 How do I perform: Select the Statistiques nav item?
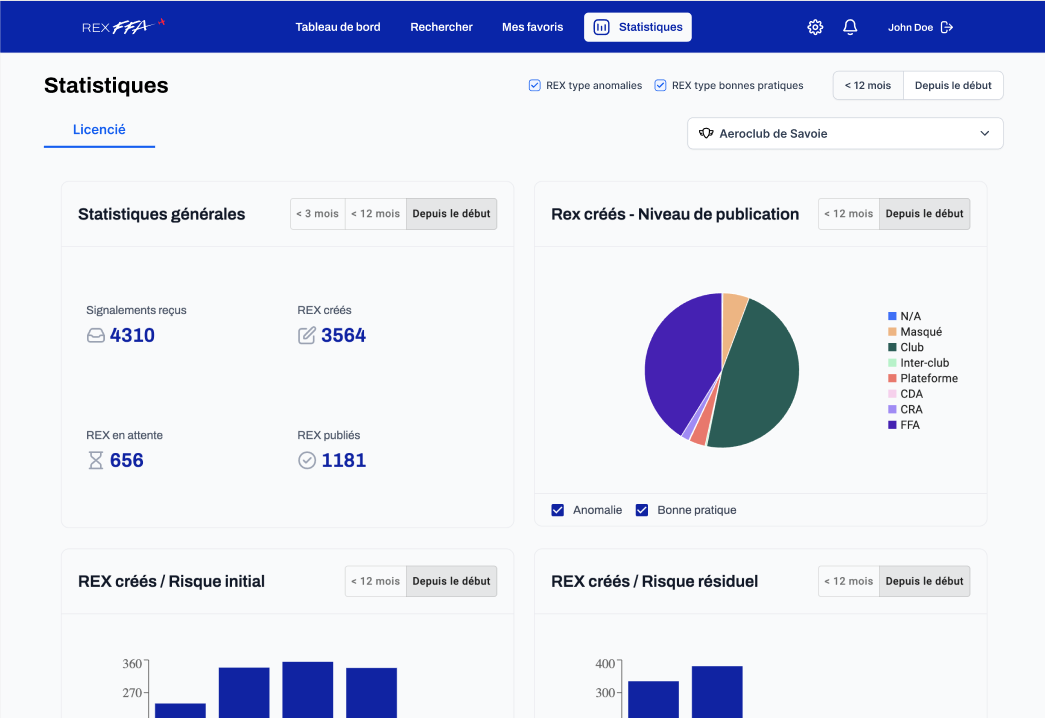tap(638, 27)
